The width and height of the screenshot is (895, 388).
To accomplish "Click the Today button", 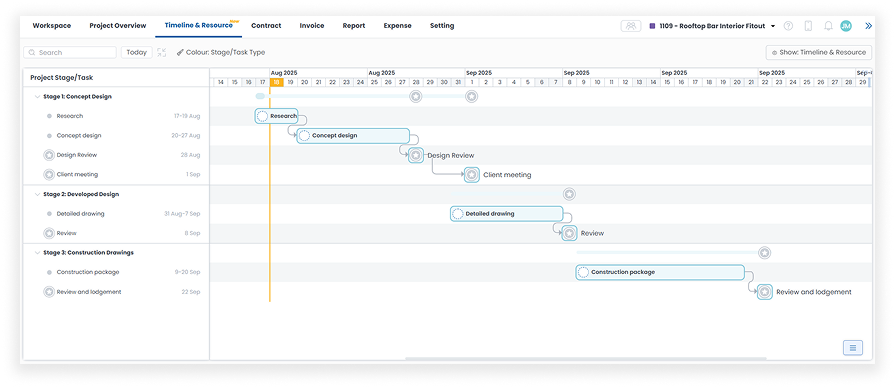I will (136, 52).
